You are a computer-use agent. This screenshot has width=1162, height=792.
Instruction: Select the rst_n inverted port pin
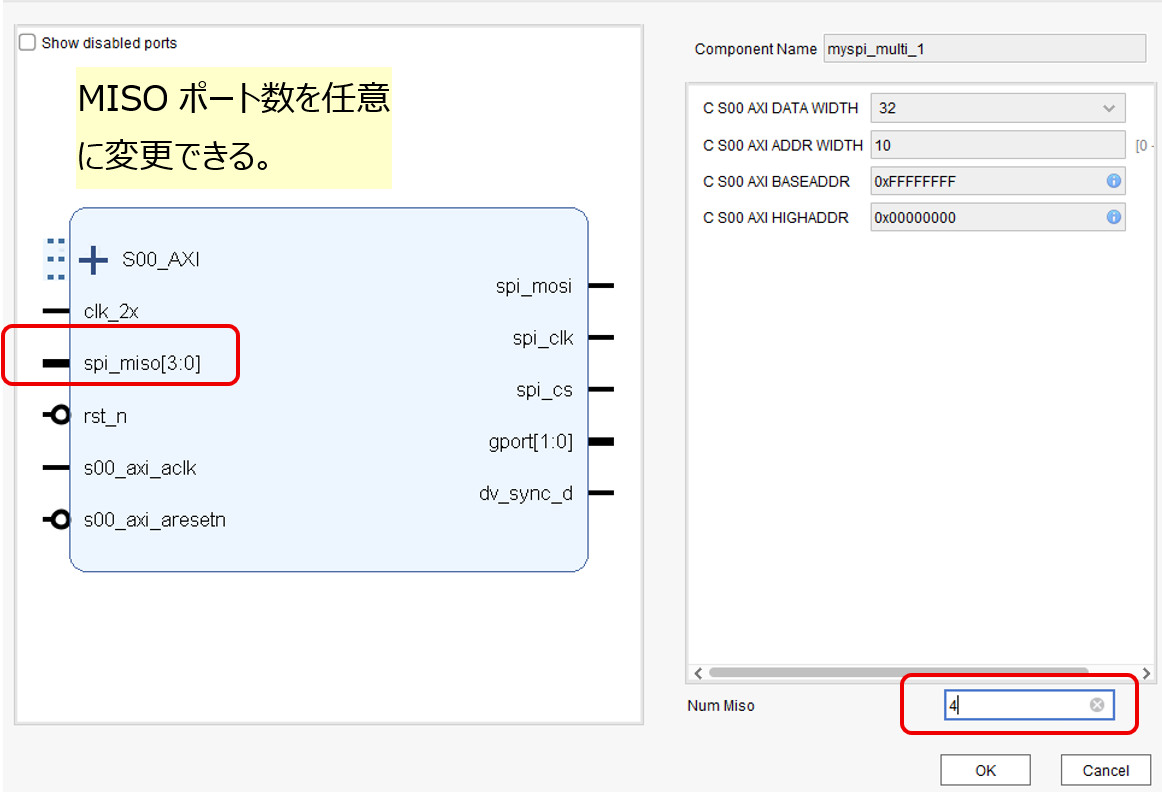56,416
